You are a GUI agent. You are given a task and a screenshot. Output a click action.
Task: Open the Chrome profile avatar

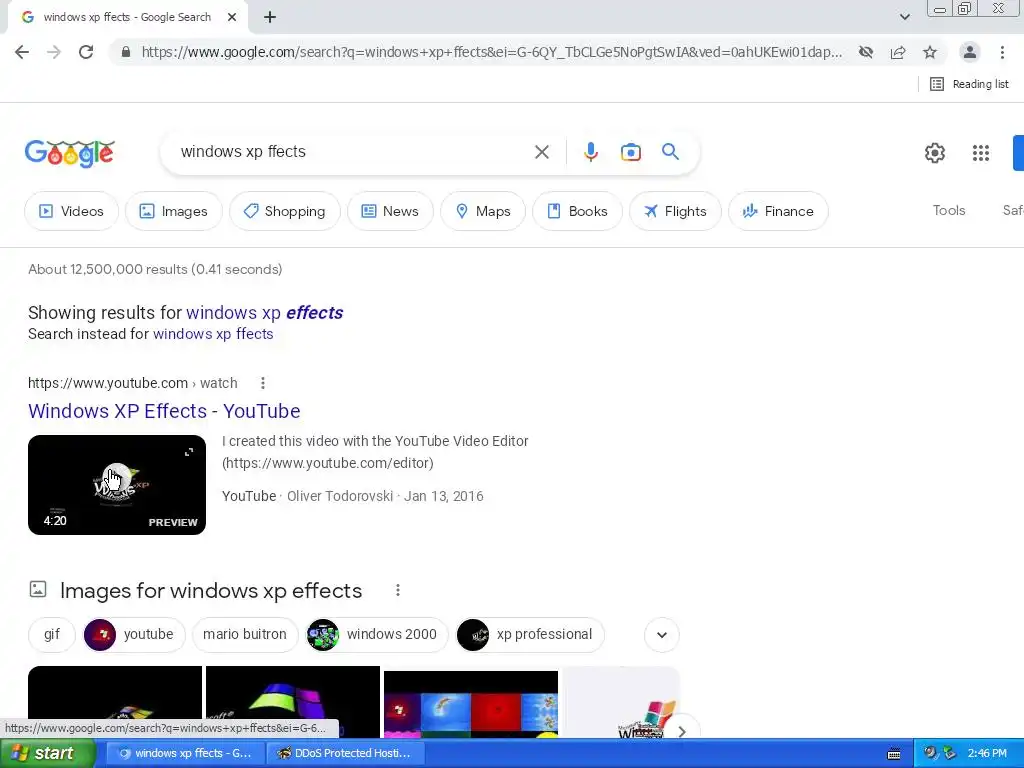click(970, 52)
